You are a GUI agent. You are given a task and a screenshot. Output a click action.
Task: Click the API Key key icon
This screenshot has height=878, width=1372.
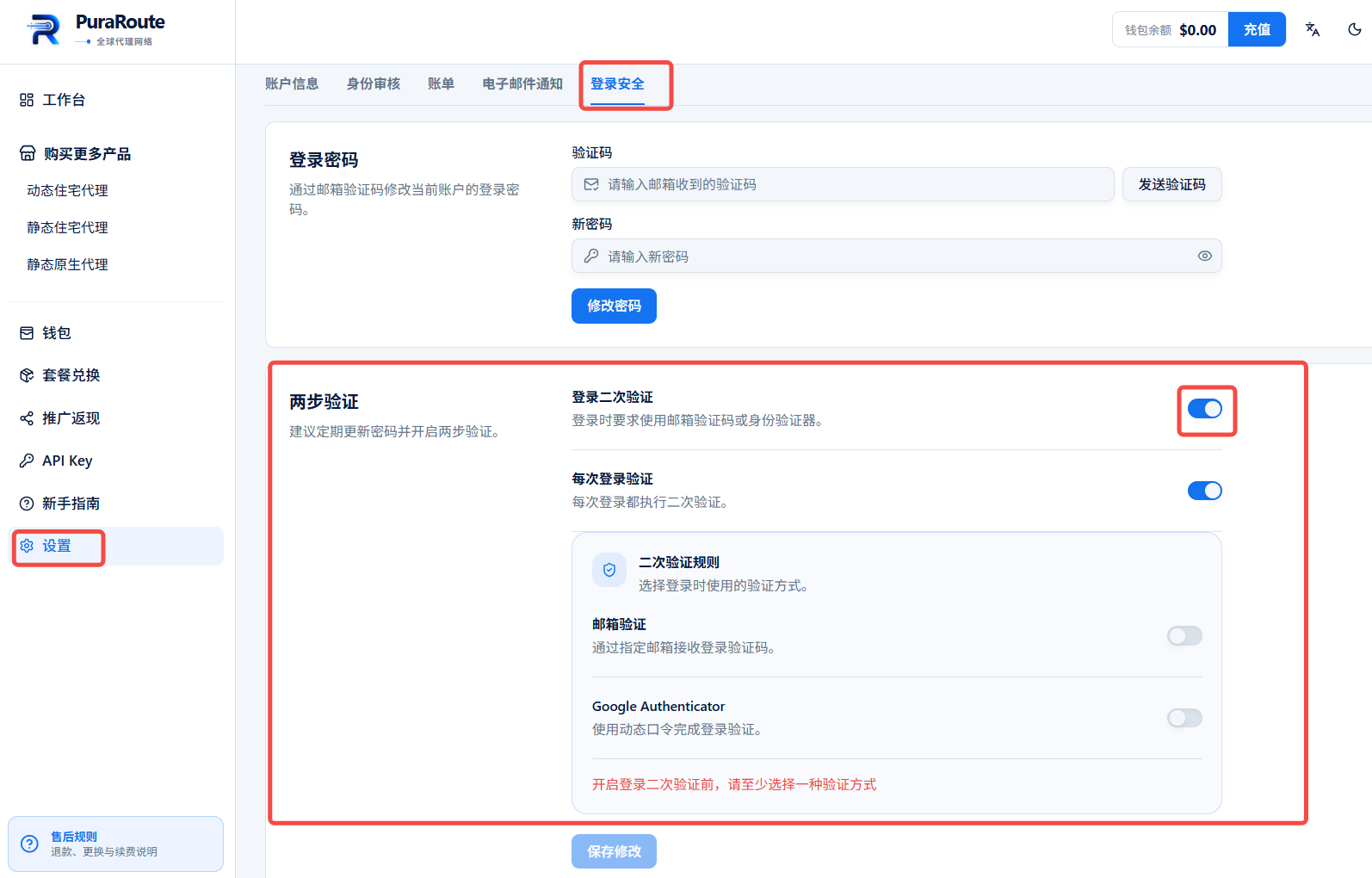point(27,461)
